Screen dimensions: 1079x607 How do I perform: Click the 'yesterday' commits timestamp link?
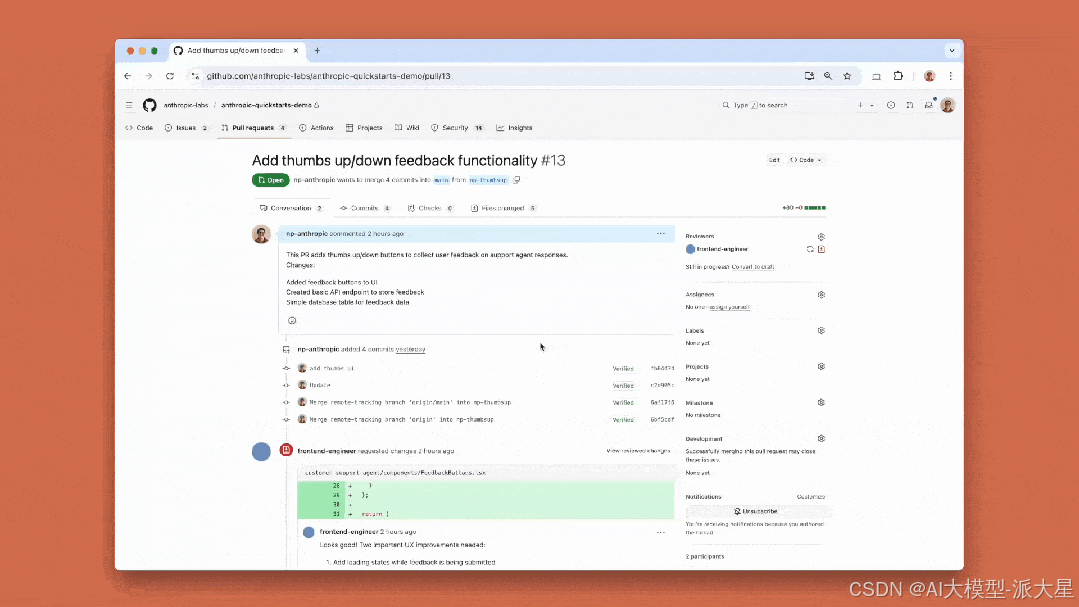(x=410, y=350)
